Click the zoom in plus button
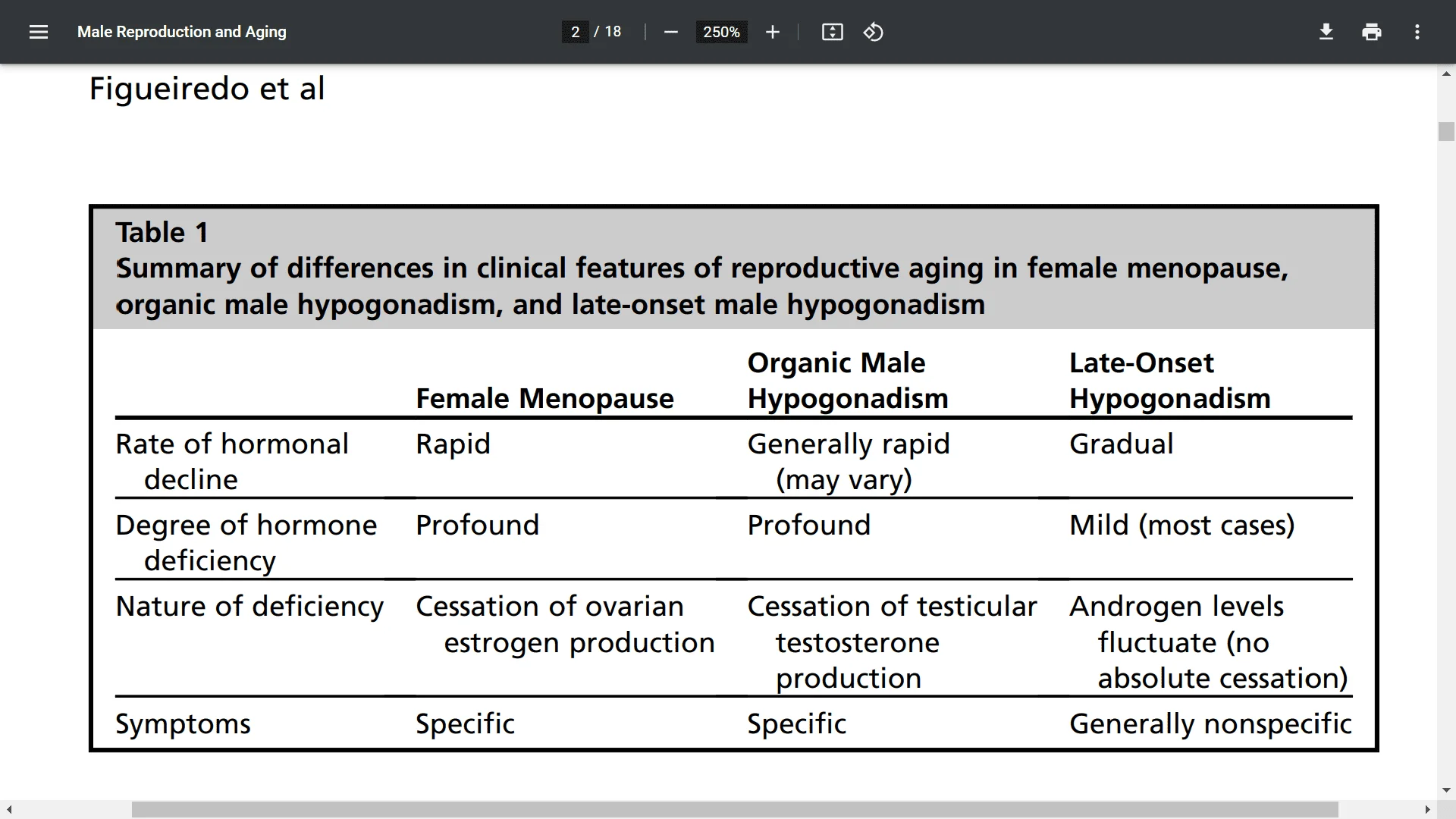Image resolution: width=1456 pixels, height=819 pixels. click(x=772, y=32)
